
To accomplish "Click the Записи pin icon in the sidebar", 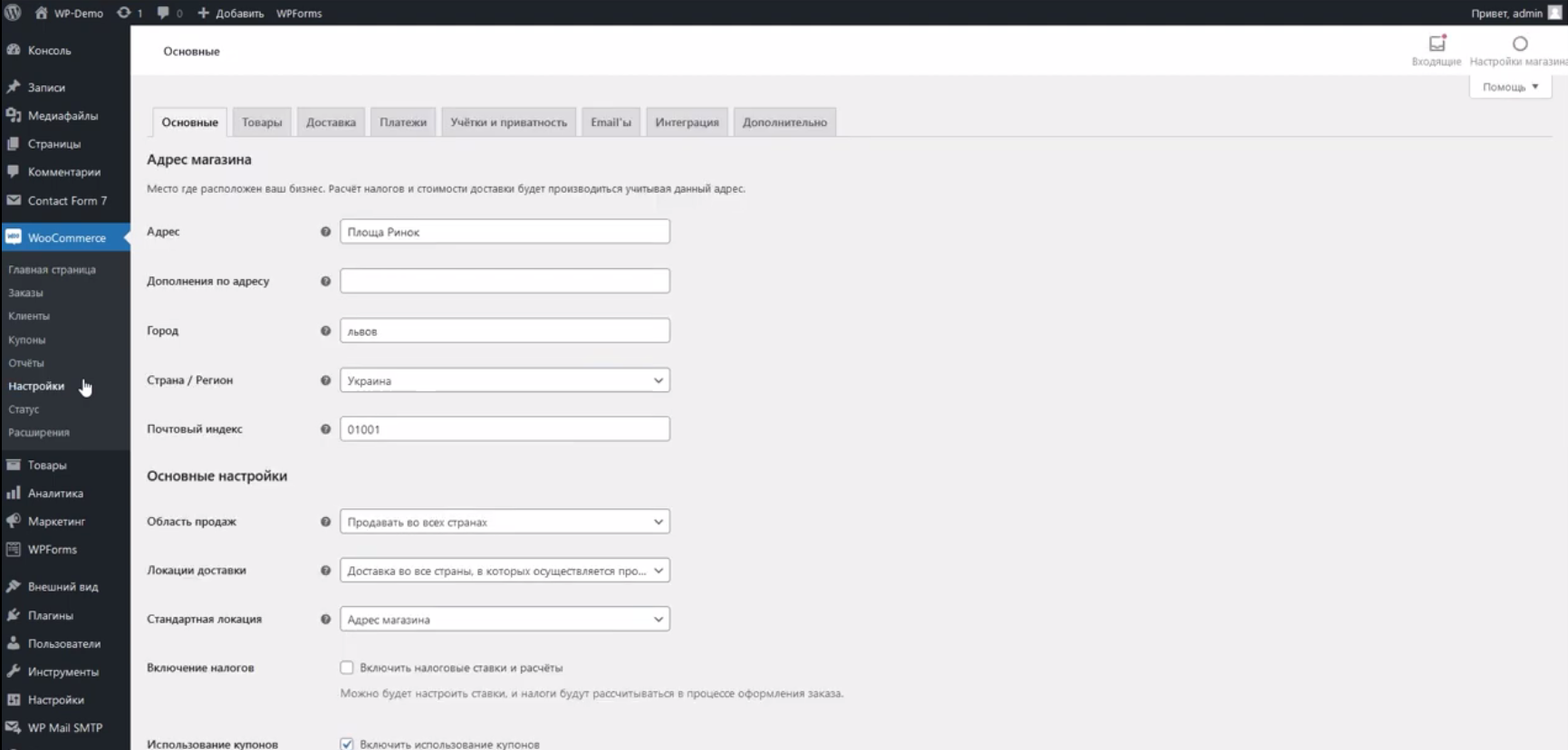I will [14, 87].
